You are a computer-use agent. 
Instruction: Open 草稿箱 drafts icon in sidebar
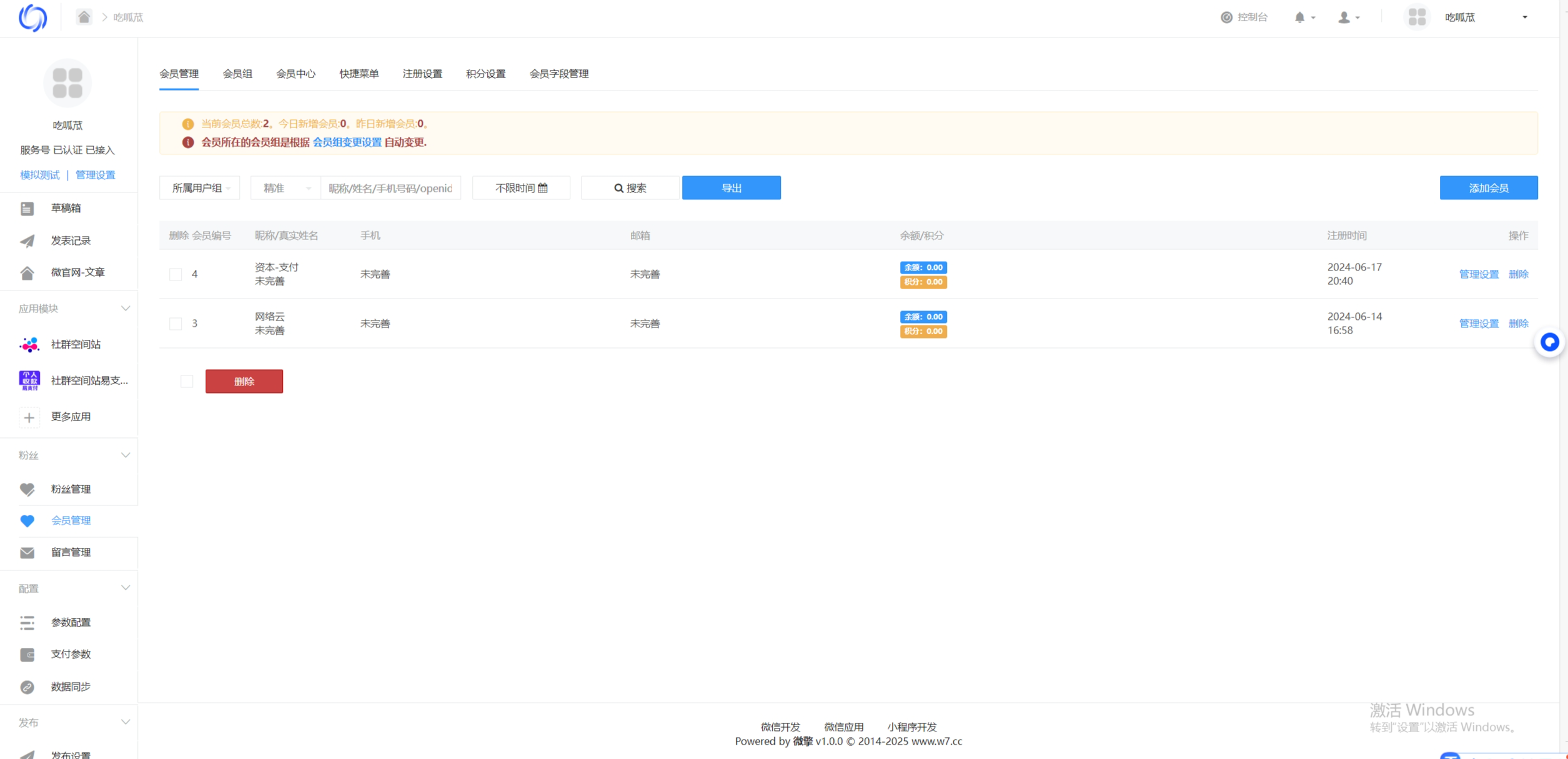coord(27,208)
